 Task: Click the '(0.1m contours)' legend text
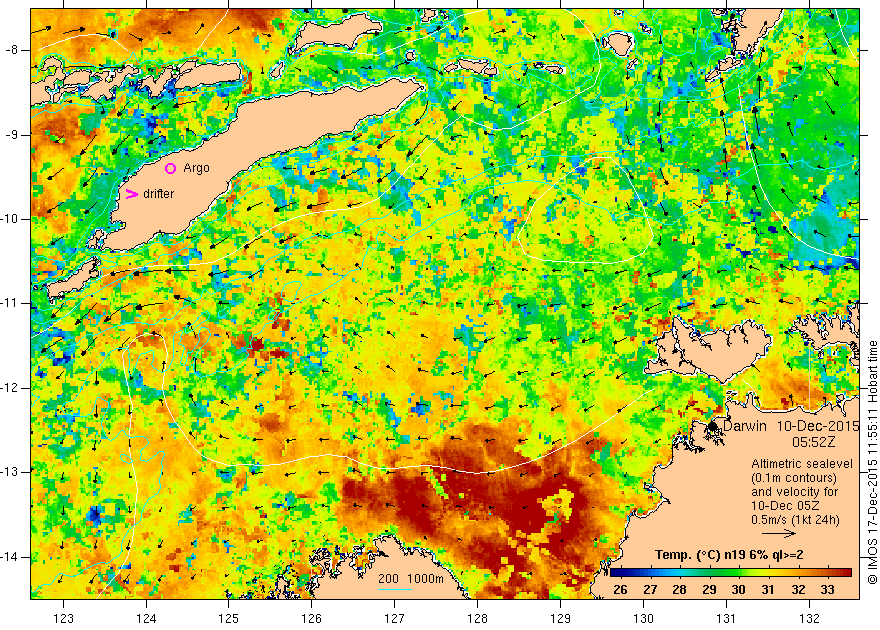coord(794,478)
